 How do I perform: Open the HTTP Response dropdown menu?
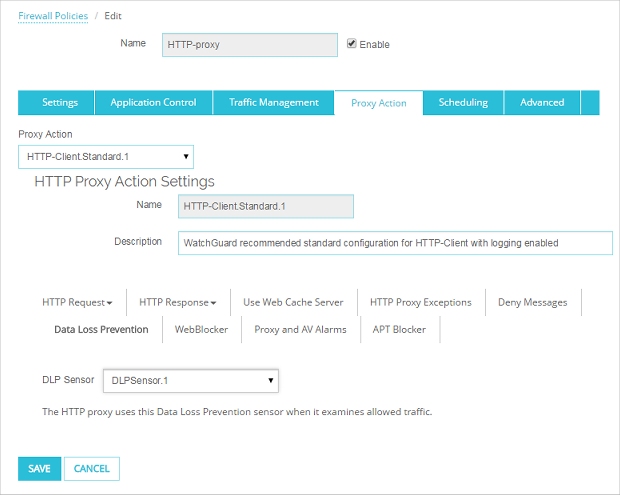tap(177, 302)
